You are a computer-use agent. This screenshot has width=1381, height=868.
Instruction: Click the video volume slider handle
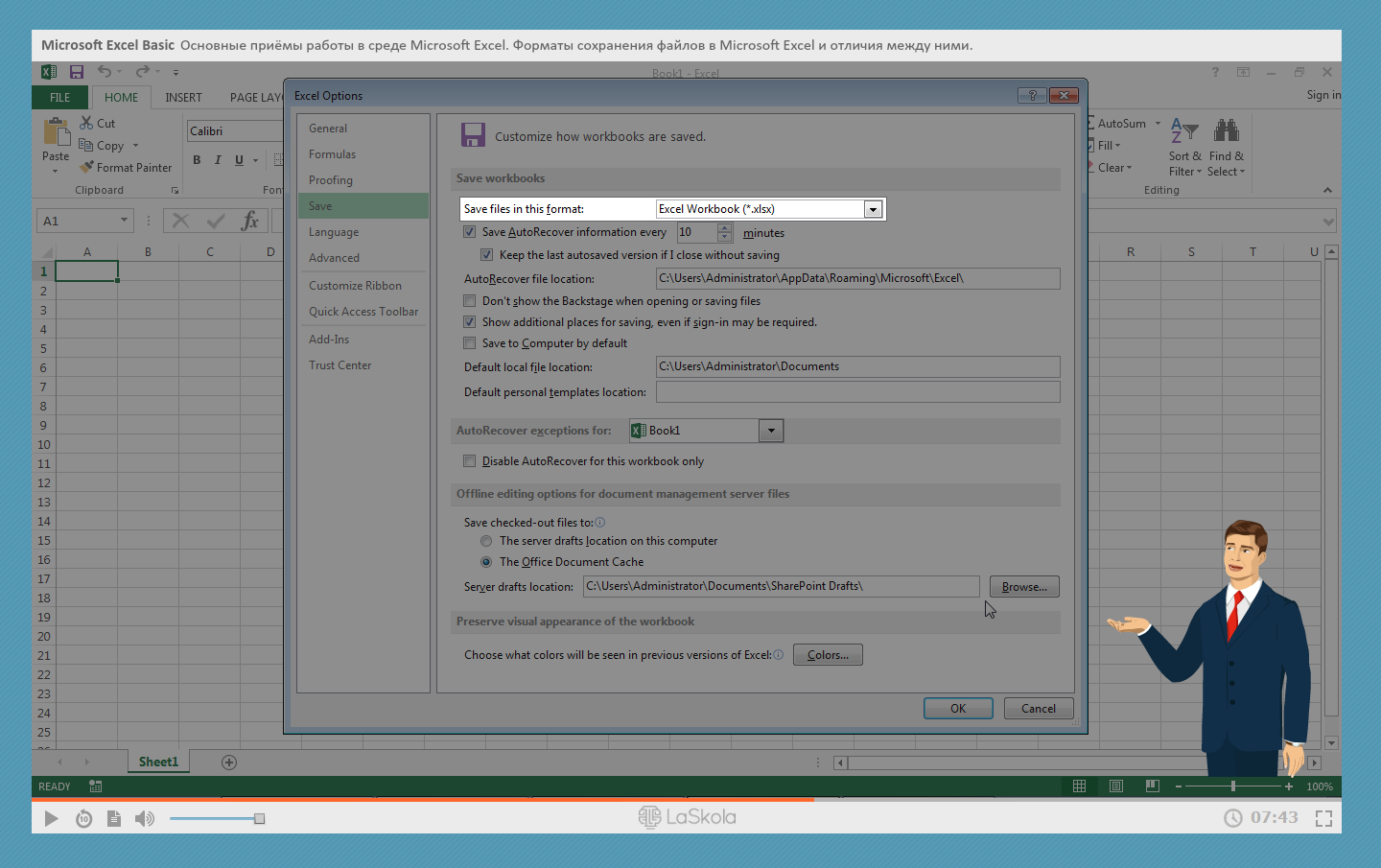(x=259, y=818)
